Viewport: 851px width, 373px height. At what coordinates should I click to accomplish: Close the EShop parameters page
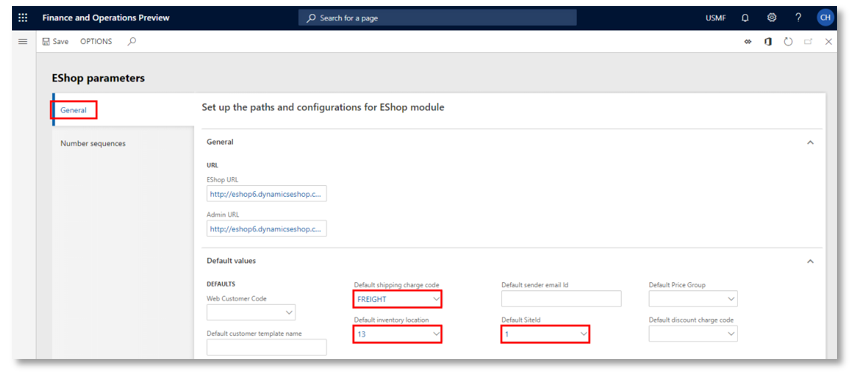click(829, 42)
